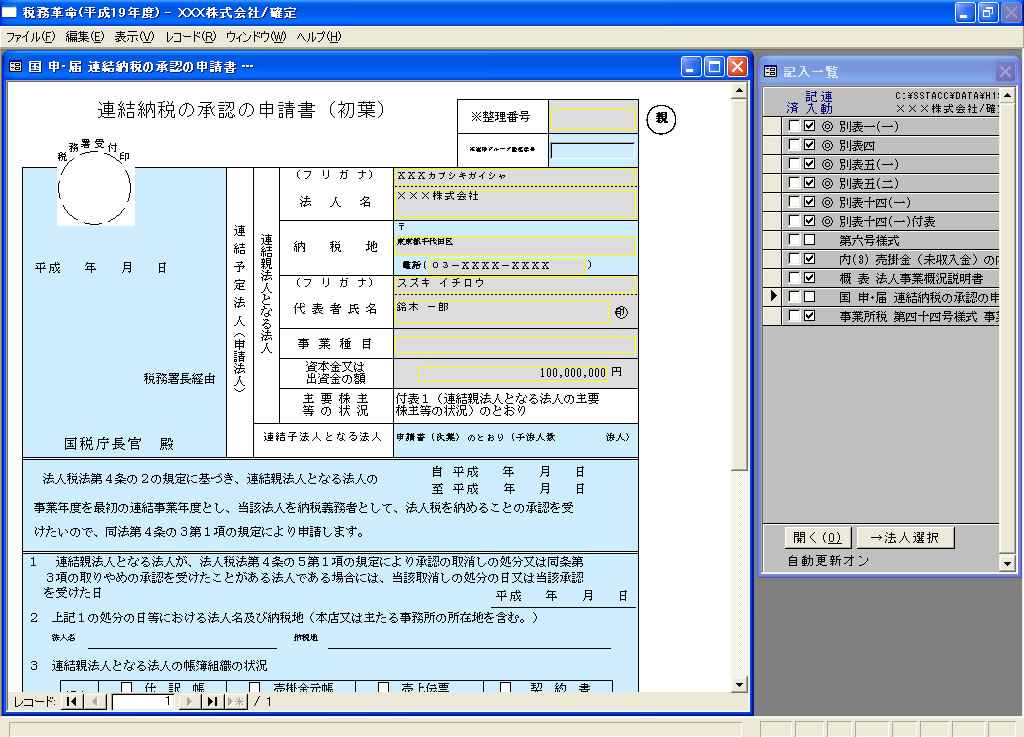Open the 編集 menu
This screenshot has width=1024, height=737.
point(84,37)
